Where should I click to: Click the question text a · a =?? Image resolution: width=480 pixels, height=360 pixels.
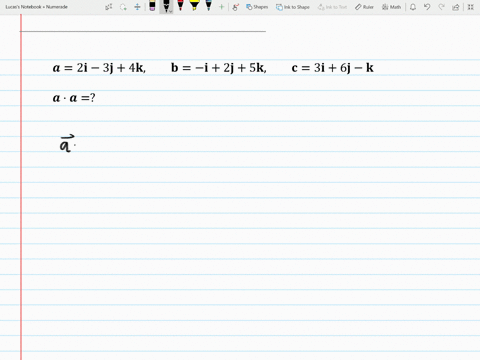click(74, 98)
